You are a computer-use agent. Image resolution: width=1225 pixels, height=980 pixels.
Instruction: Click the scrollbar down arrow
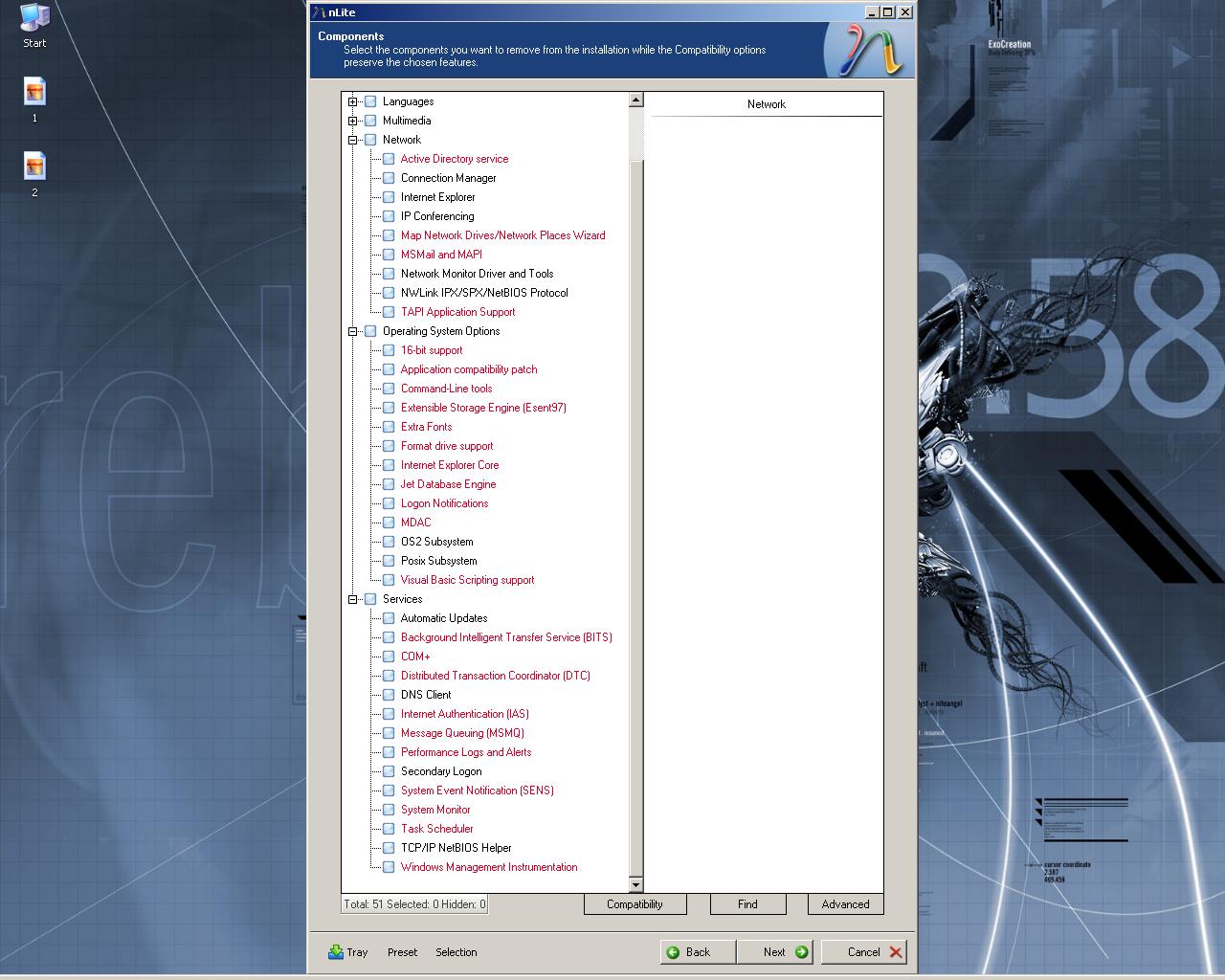(635, 884)
